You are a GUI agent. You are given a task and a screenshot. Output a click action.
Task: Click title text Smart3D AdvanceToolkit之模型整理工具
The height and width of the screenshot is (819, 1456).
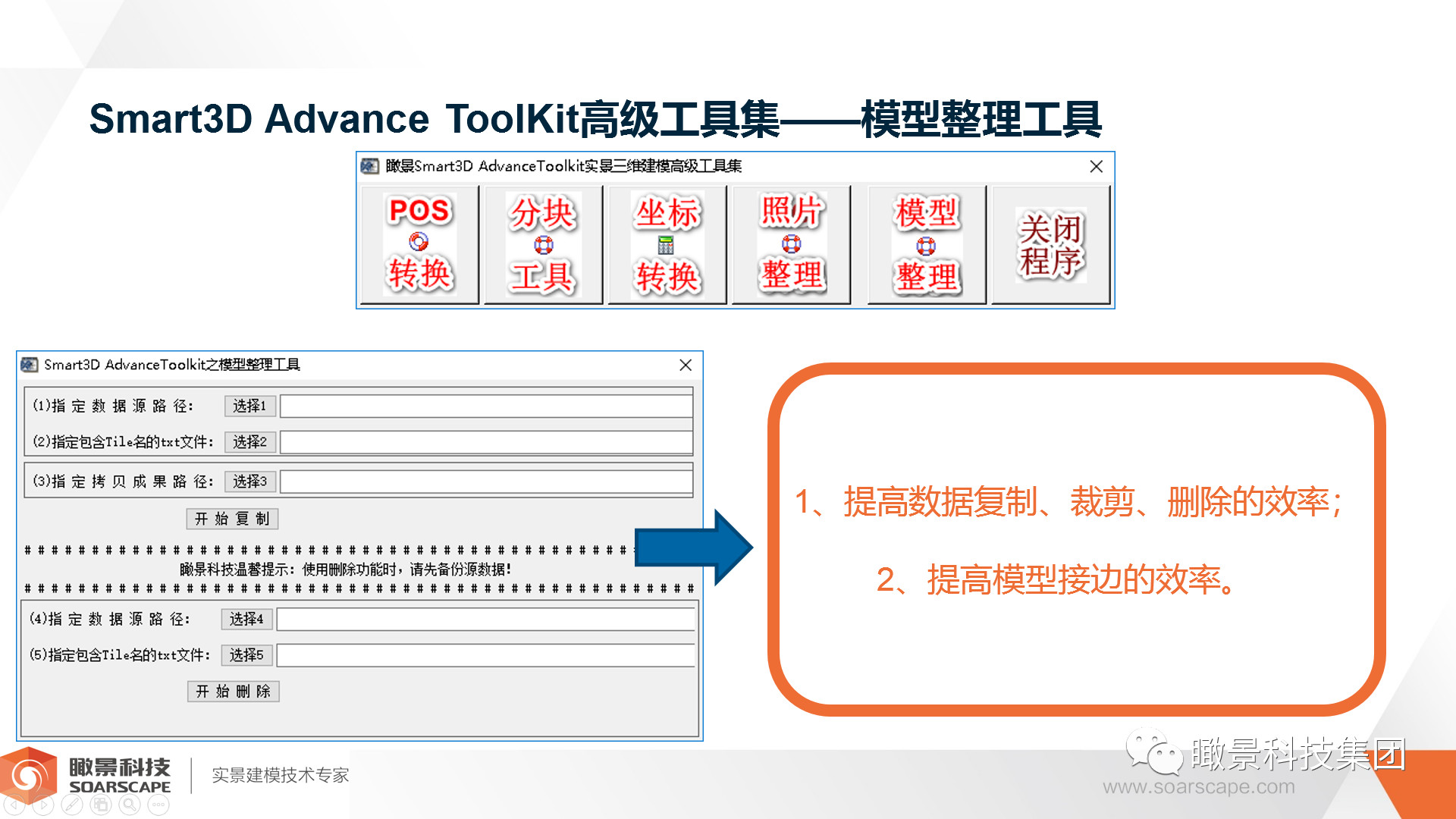172,365
